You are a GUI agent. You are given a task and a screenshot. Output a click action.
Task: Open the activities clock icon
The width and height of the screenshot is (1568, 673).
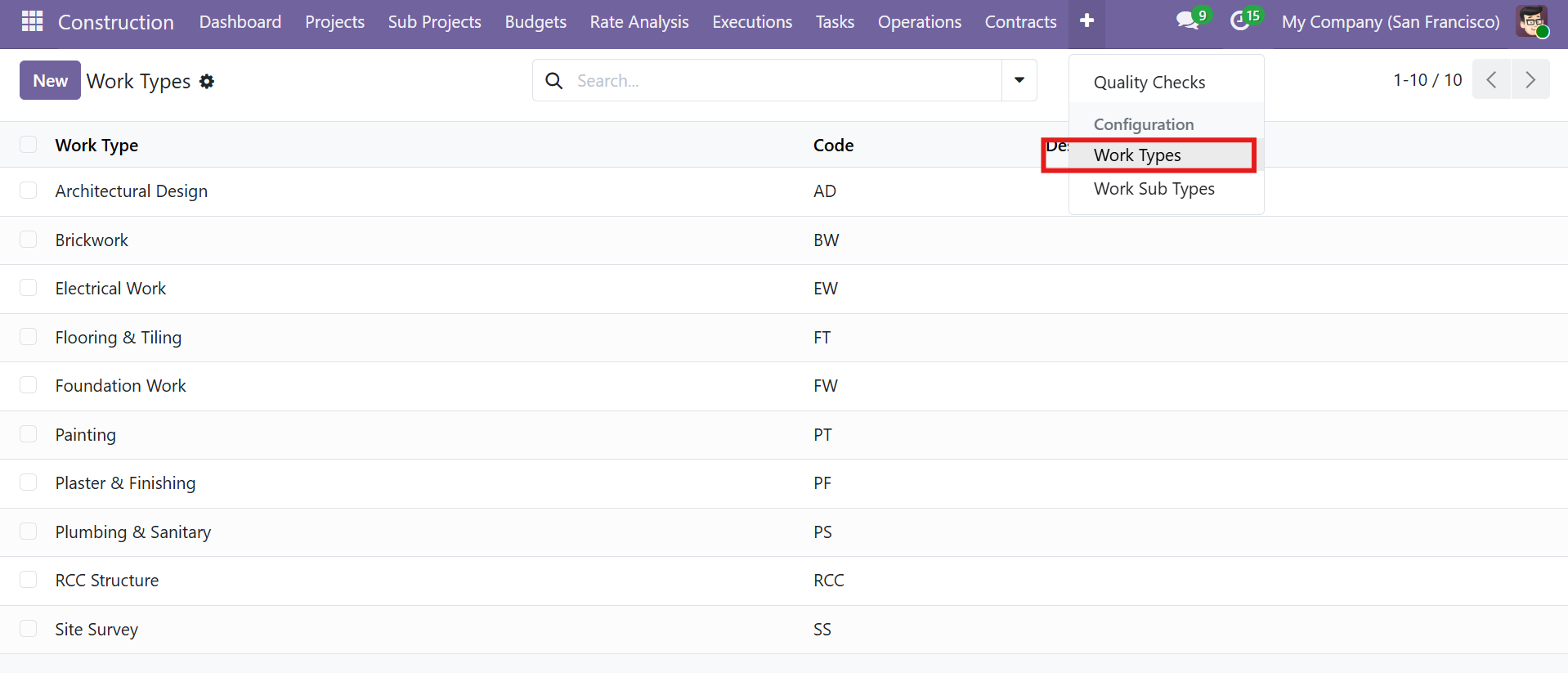tap(1240, 21)
